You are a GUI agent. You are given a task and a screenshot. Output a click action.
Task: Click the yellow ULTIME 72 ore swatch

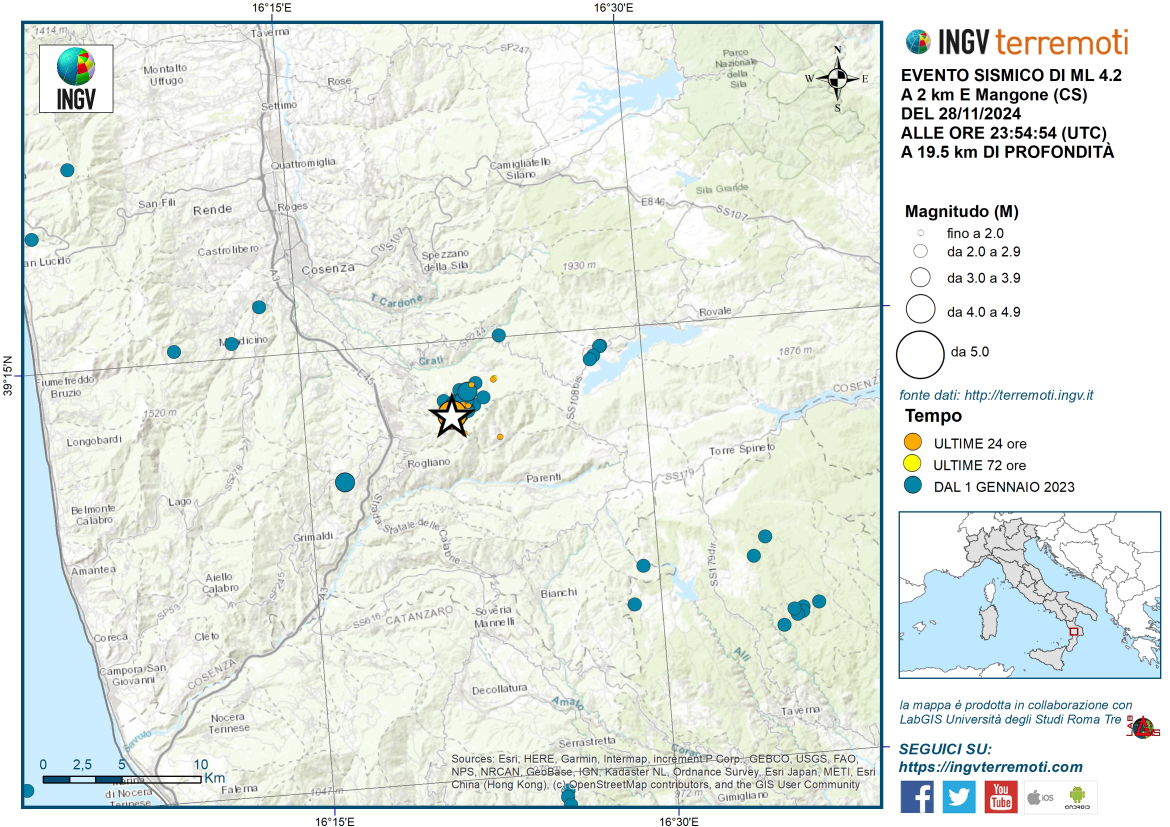tap(911, 465)
